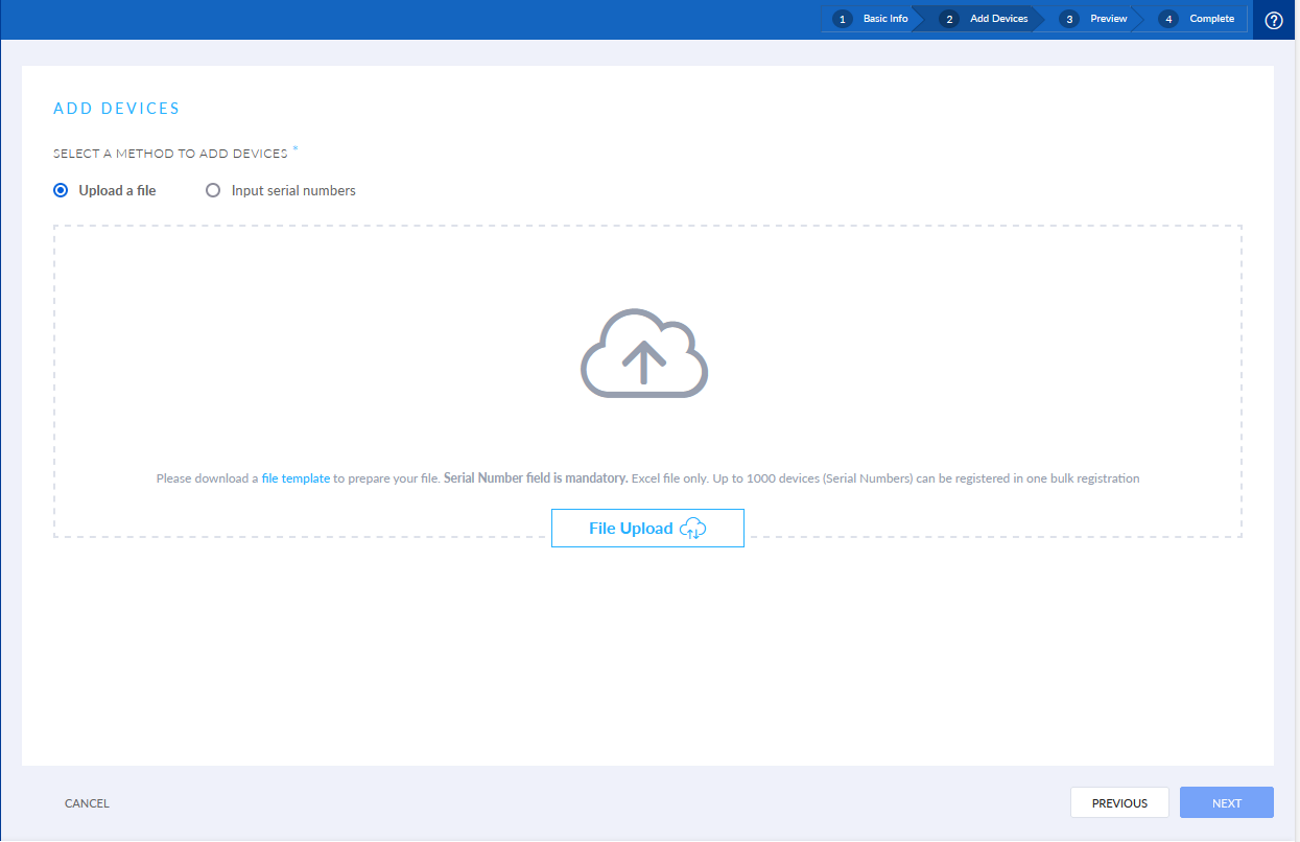This screenshot has height=842, width=1300.
Task: Cancel the device registration
Action: click(x=87, y=803)
